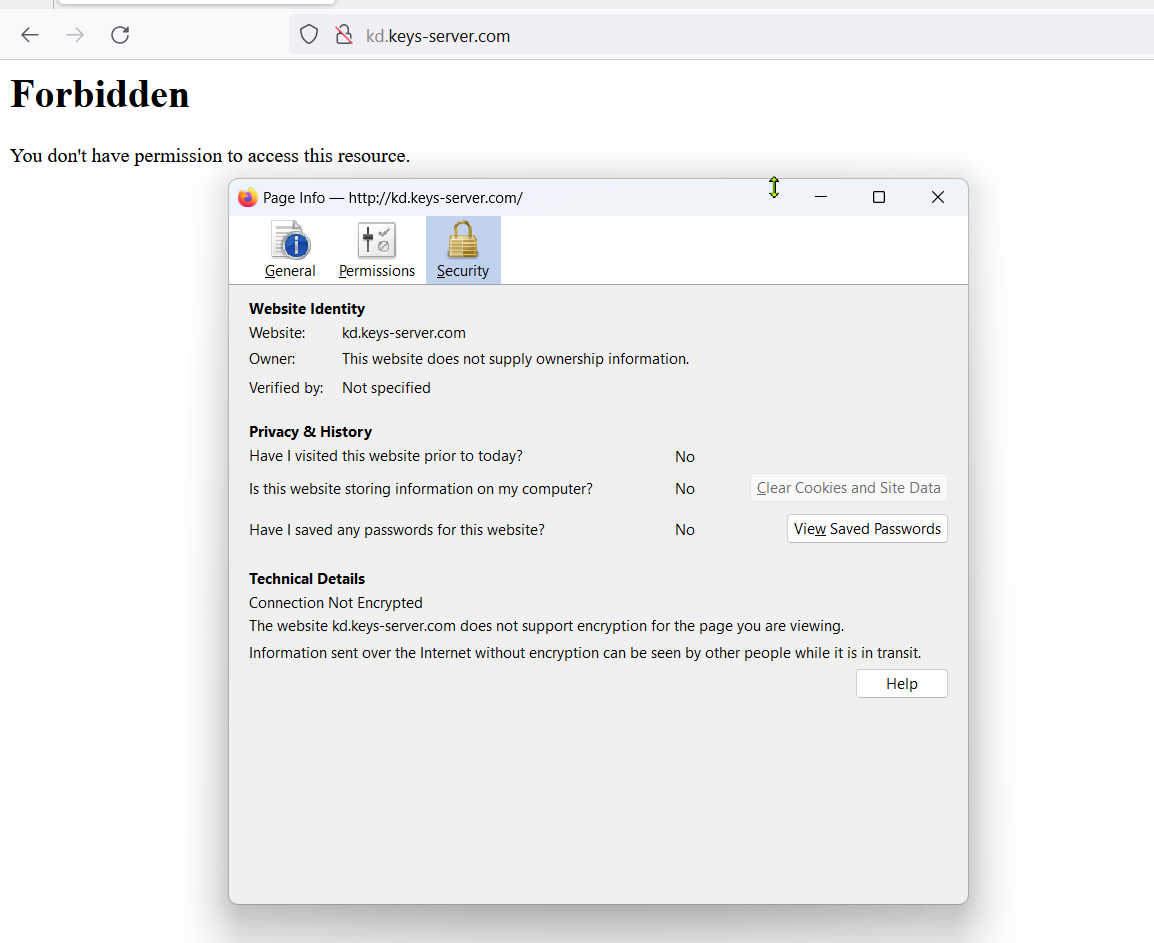Reload the page with the refresh icon
The height and width of the screenshot is (943, 1154).
[x=120, y=35]
